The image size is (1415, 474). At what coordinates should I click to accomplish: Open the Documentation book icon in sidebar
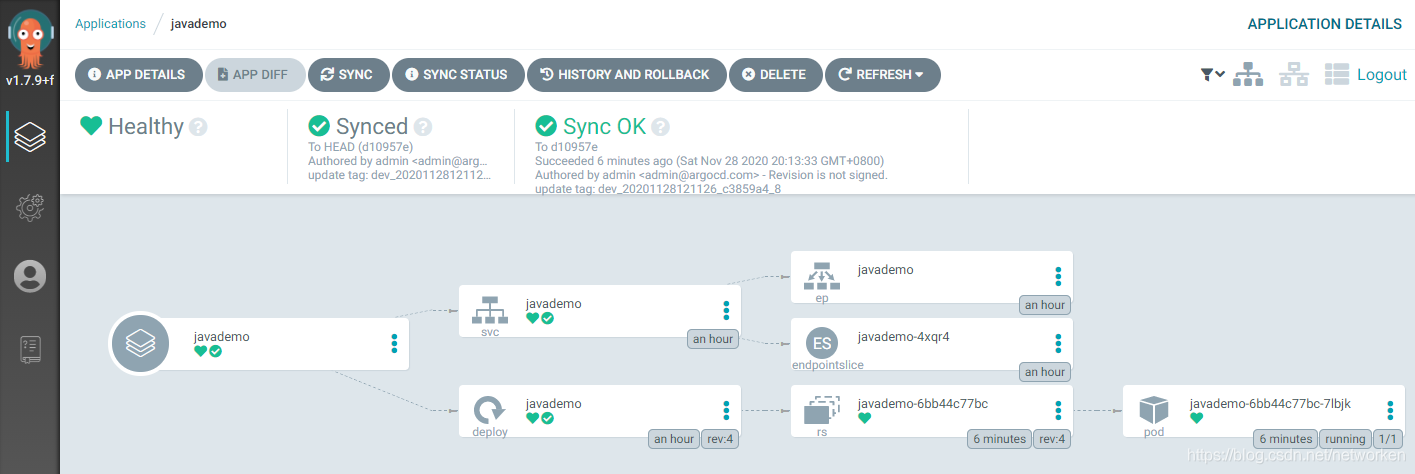[x=30, y=349]
